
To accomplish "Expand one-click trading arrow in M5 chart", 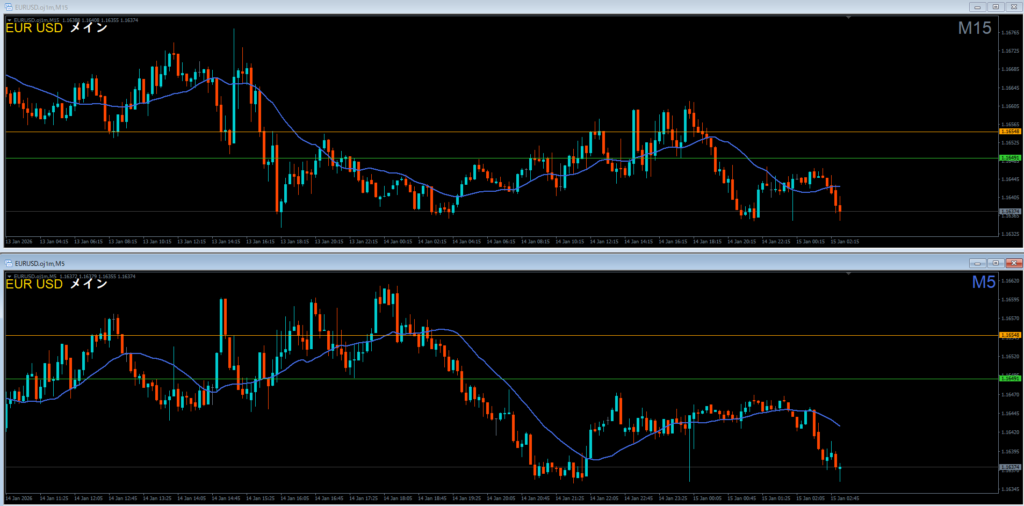I will pyautogui.click(x=9, y=277).
